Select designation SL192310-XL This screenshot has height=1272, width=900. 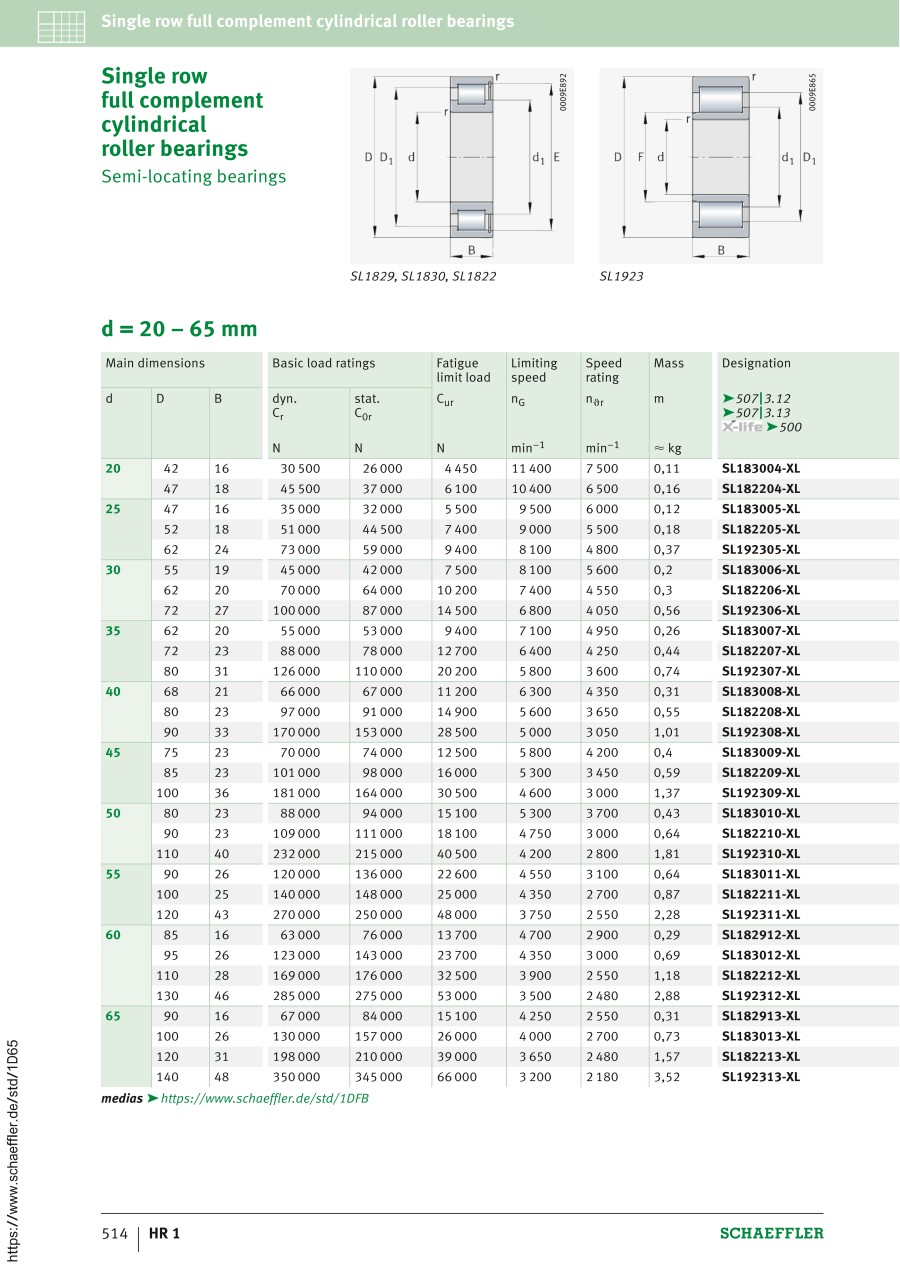point(761,854)
